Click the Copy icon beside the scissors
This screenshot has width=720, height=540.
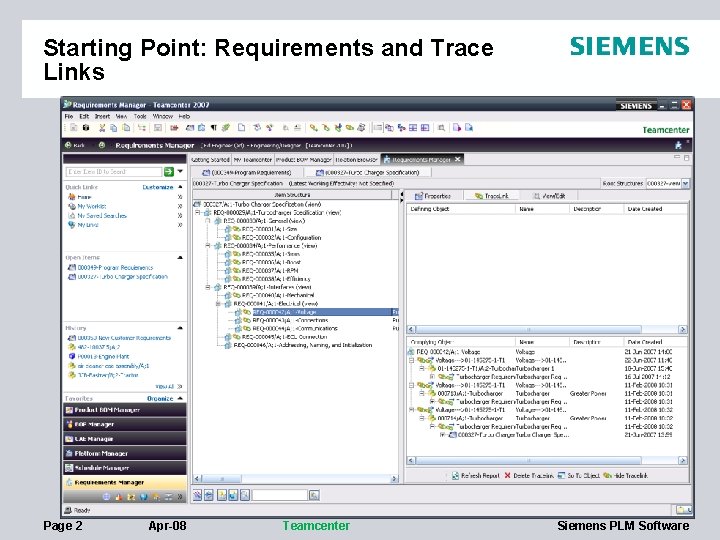click(x=113, y=128)
